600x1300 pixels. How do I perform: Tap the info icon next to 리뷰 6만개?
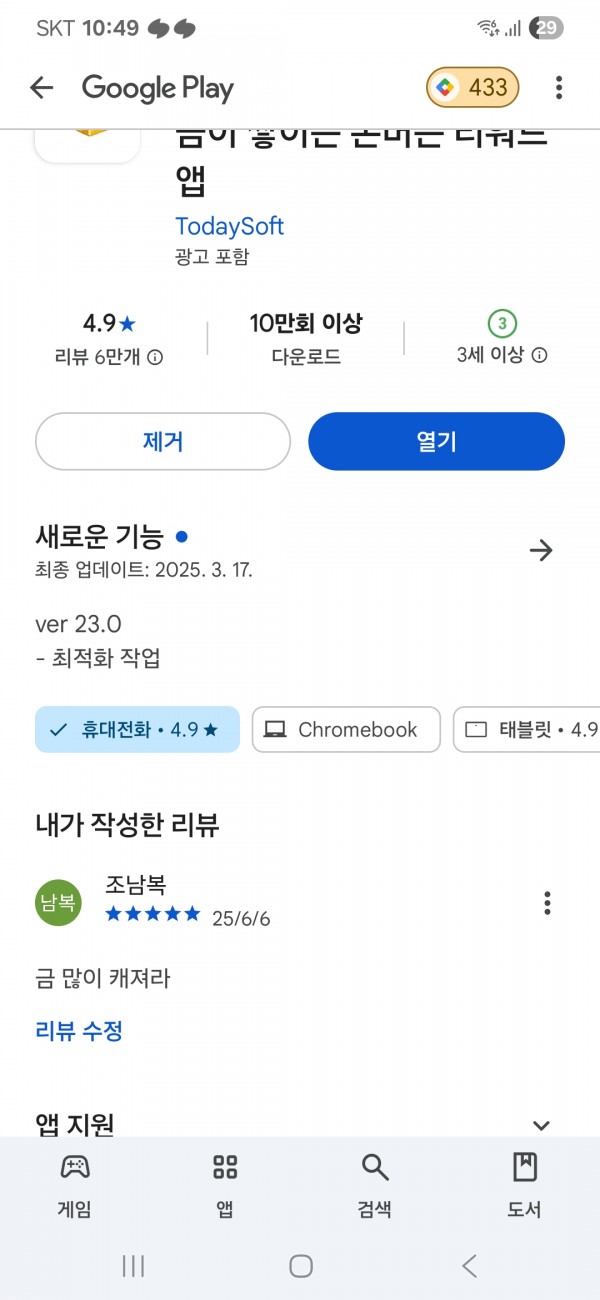(155, 356)
